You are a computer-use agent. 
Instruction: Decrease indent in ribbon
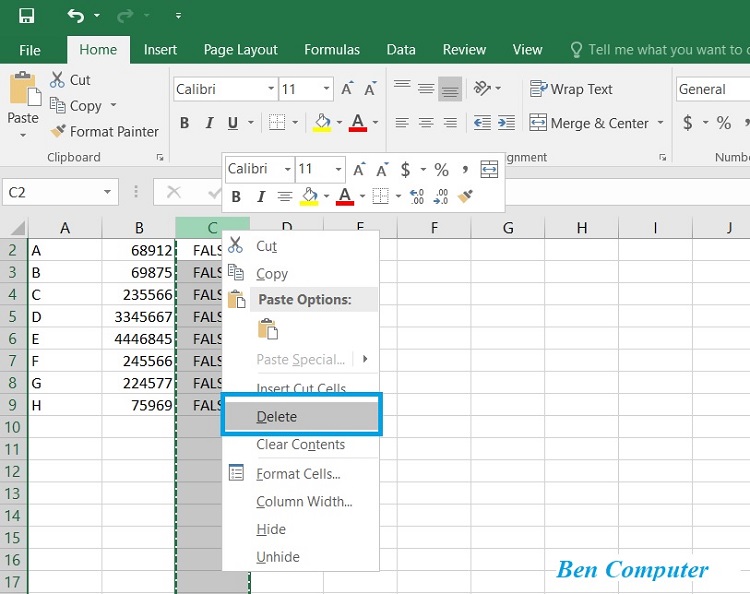[482, 123]
